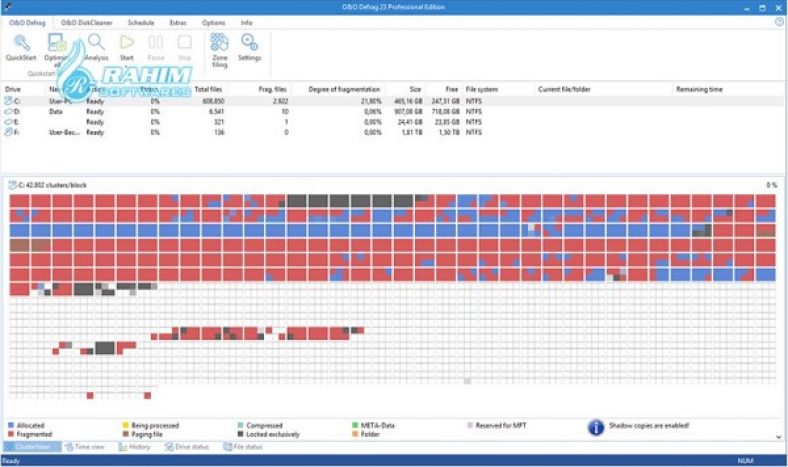Click the Compressed legend swatch
788x467 pixels.
(x=240, y=425)
